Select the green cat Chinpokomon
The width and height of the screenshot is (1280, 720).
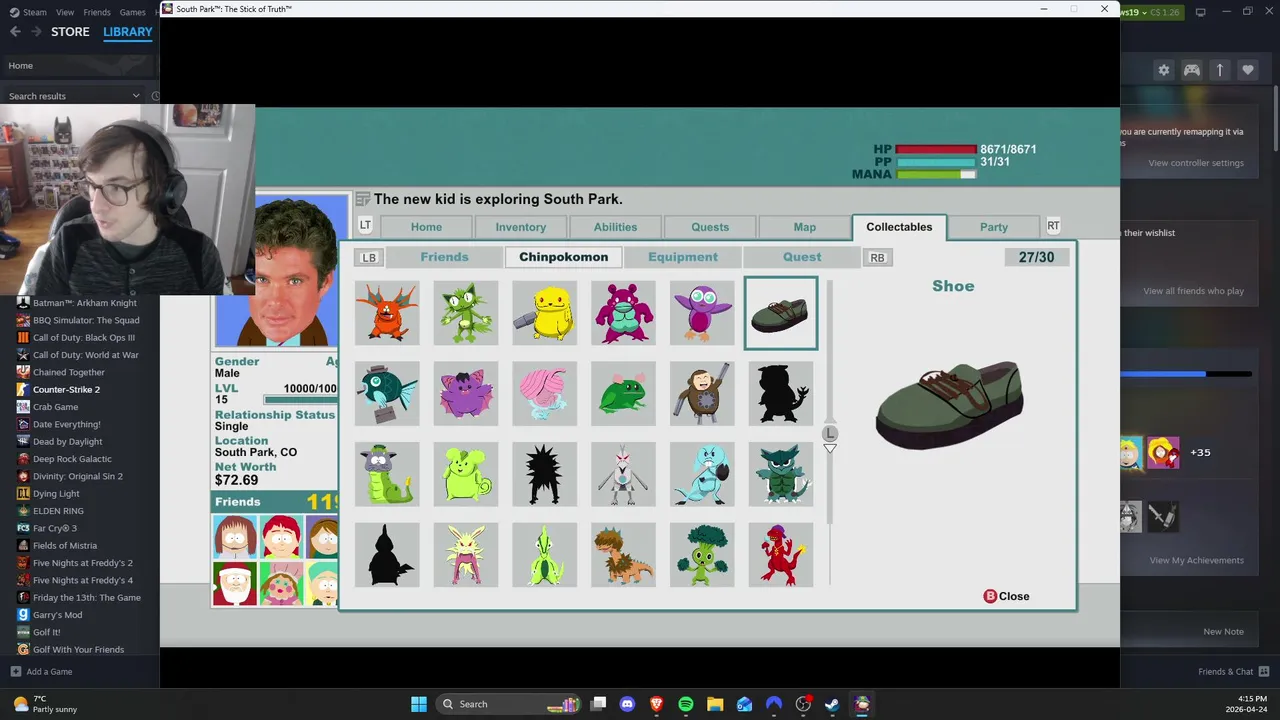click(466, 313)
